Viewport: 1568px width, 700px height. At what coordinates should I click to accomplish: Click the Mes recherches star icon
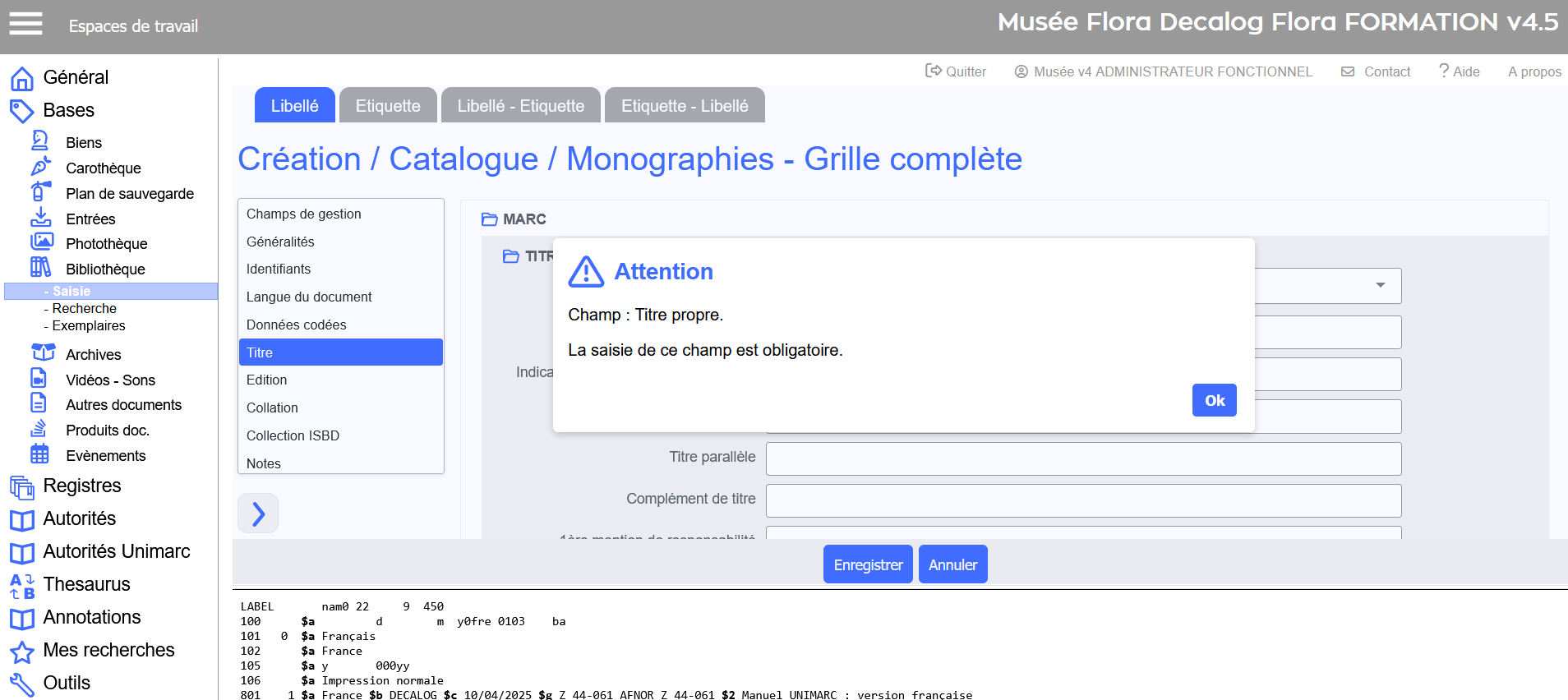point(22,652)
